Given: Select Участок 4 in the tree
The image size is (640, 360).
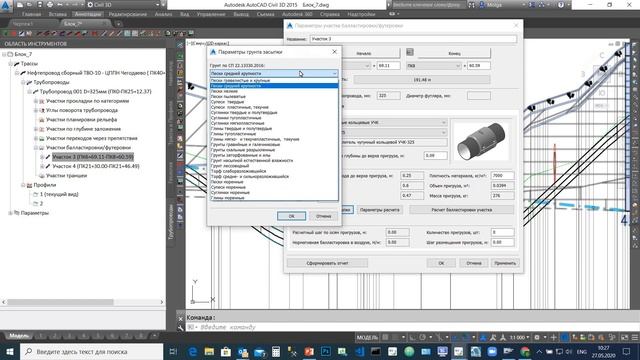Looking at the screenshot, I should pyautogui.click(x=96, y=167).
